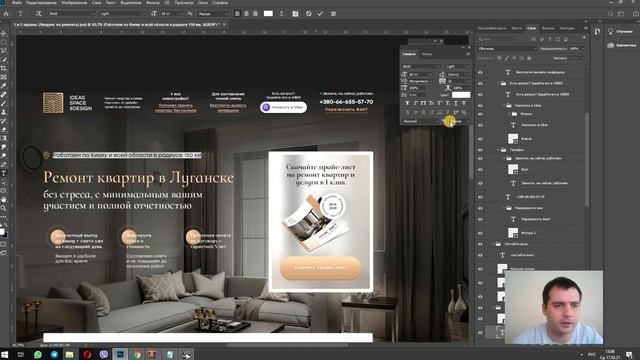The image size is (640, 360).
Task: Cancel the current text edits
Action: click(x=309, y=13)
